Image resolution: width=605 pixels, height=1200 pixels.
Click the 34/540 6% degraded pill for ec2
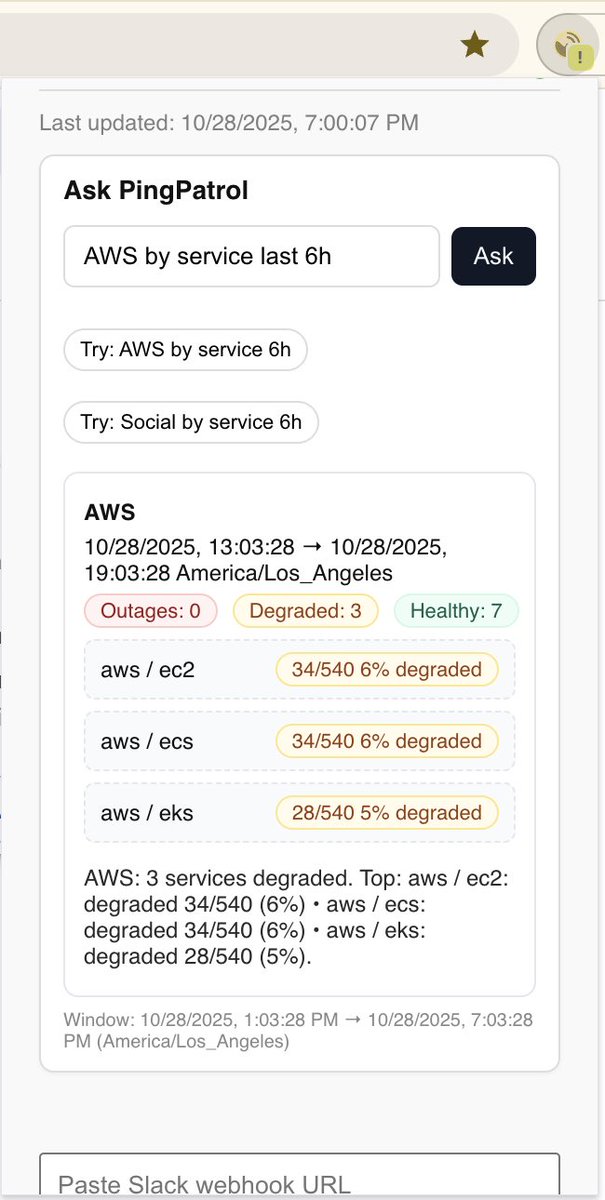click(387, 669)
